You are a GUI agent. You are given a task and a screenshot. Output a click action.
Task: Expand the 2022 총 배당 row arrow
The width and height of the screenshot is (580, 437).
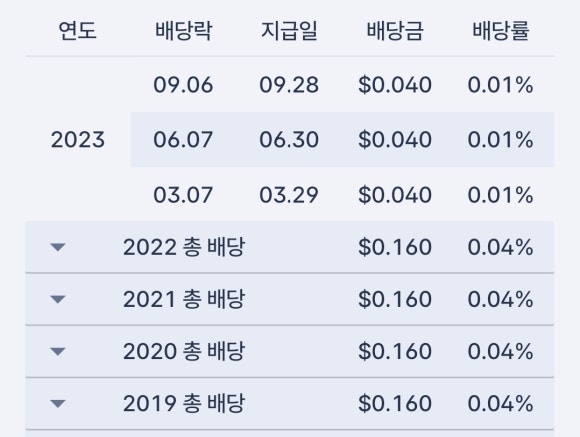(x=58, y=247)
